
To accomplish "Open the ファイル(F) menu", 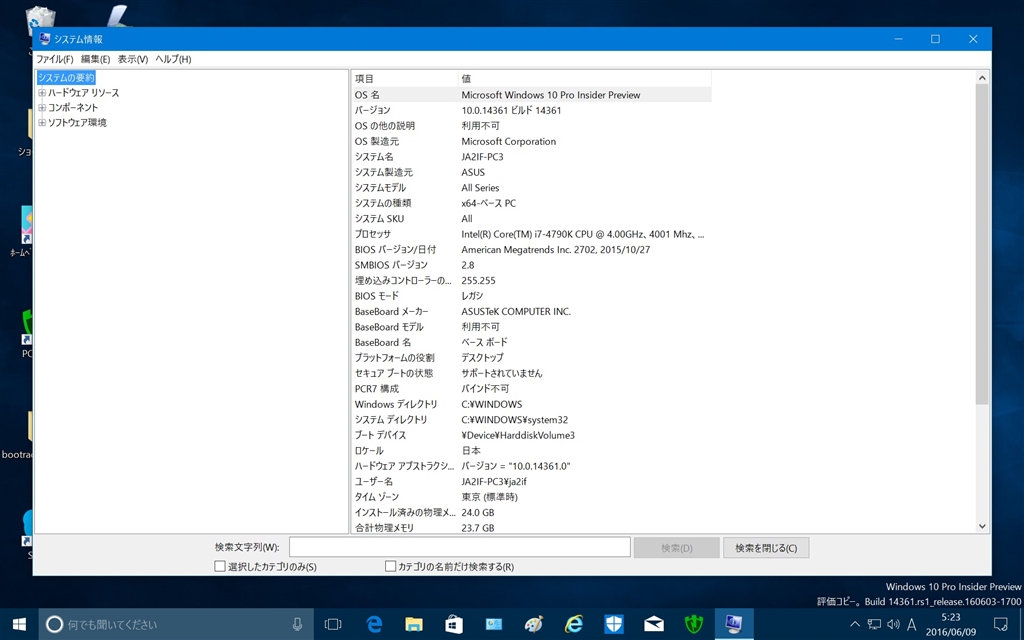I will (55, 59).
